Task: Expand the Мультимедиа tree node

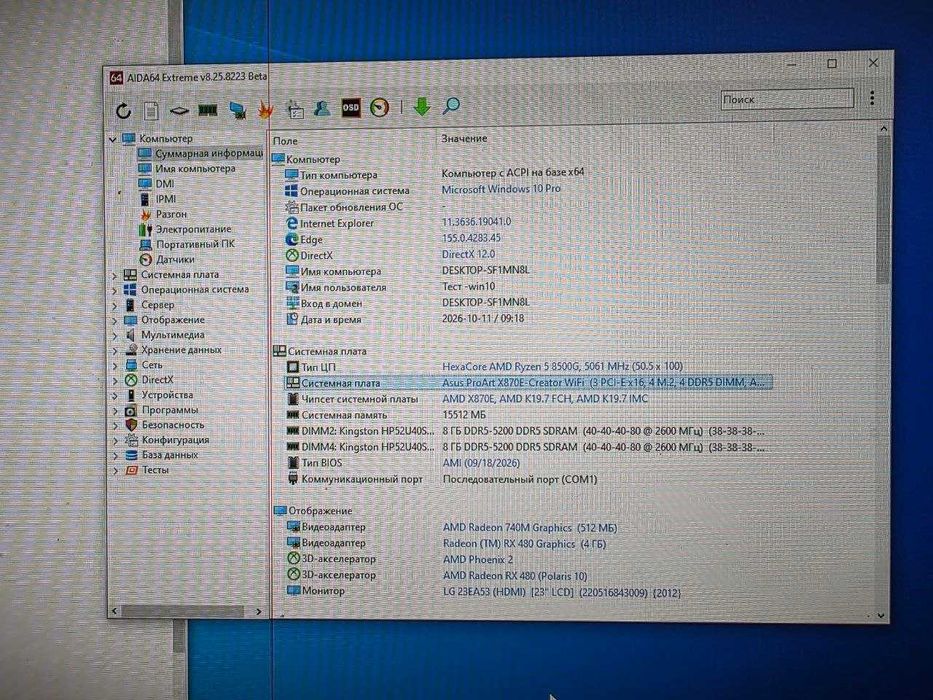Action: click(115, 335)
